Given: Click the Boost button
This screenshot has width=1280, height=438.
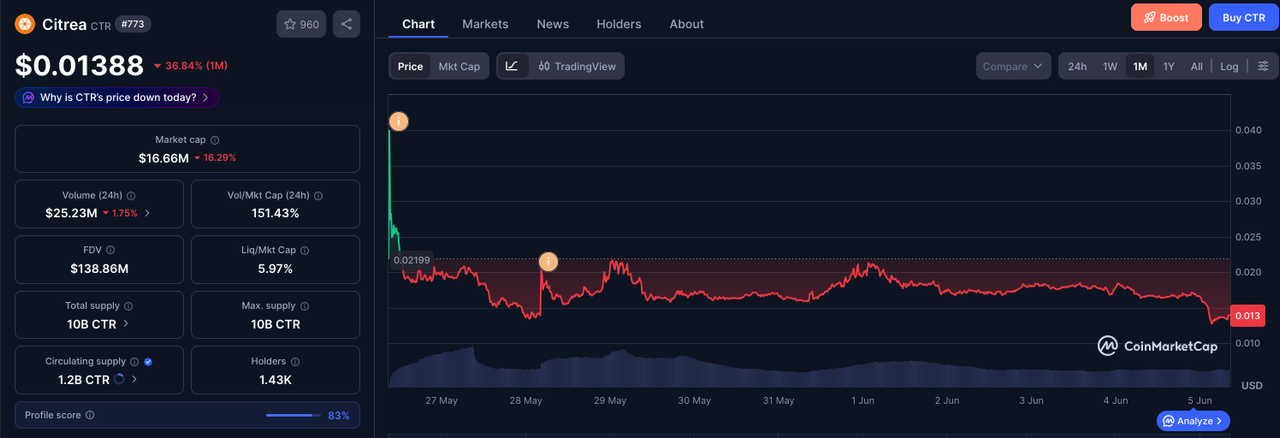Looking at the screenshot, I should point(1166,18).
